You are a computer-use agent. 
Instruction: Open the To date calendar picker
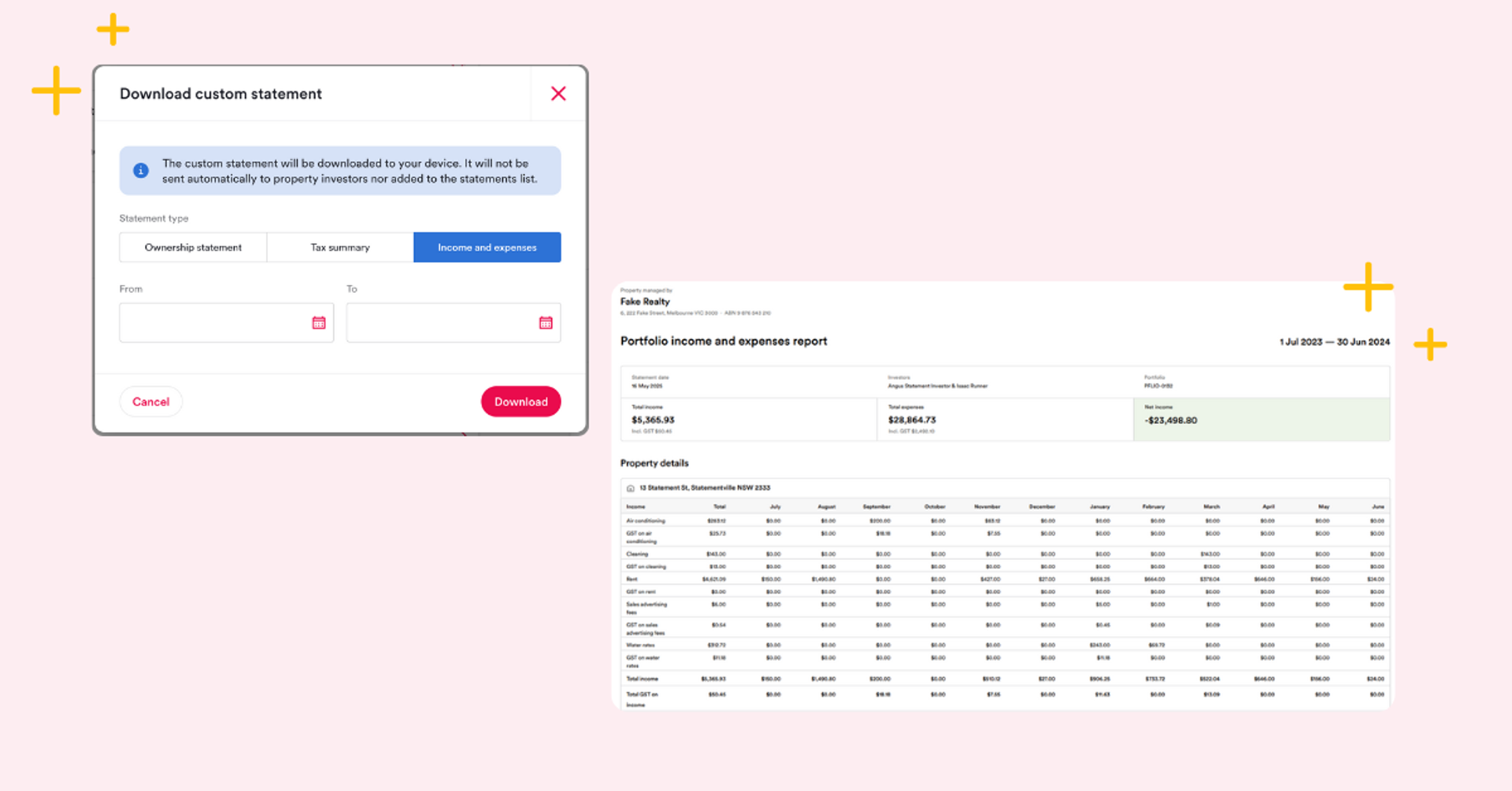pyautogui.click(x=546, y=323)
